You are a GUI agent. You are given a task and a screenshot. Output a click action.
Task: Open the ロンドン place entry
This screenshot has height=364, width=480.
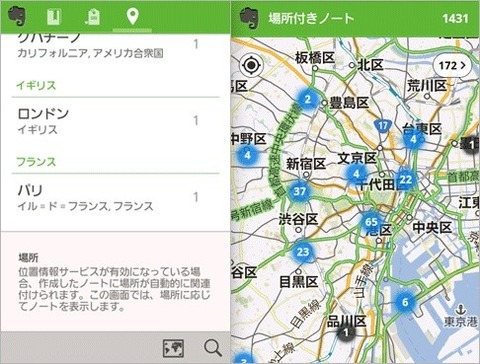115,121
